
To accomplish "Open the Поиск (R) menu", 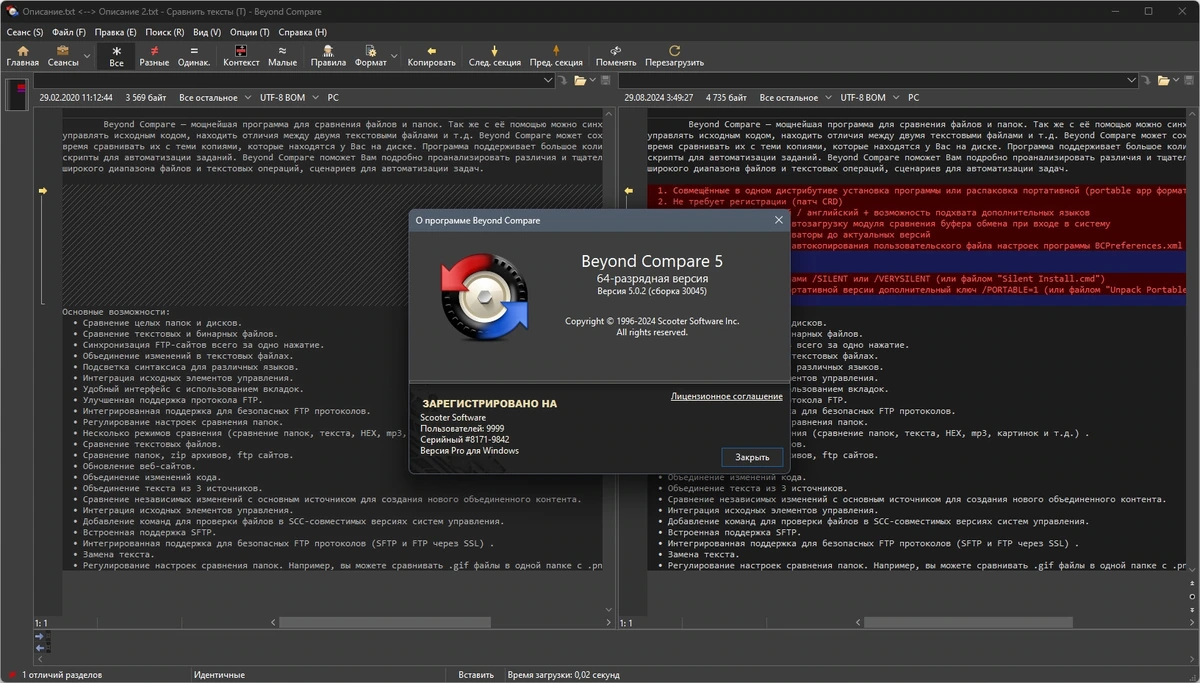I will [165, 32].
